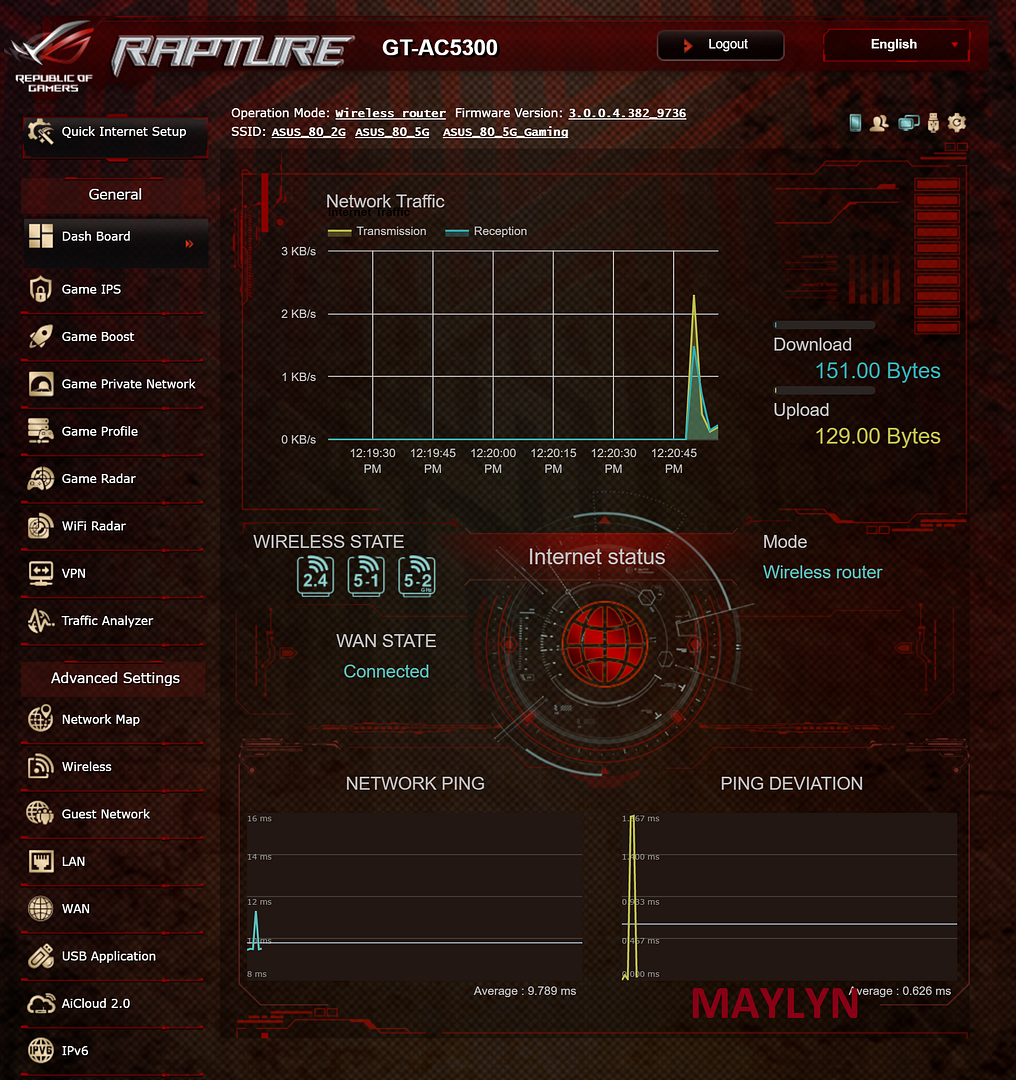Open the English language dropdown
The height and width of the screenshot is (1080, 1016).
click(x=895, y=45)
